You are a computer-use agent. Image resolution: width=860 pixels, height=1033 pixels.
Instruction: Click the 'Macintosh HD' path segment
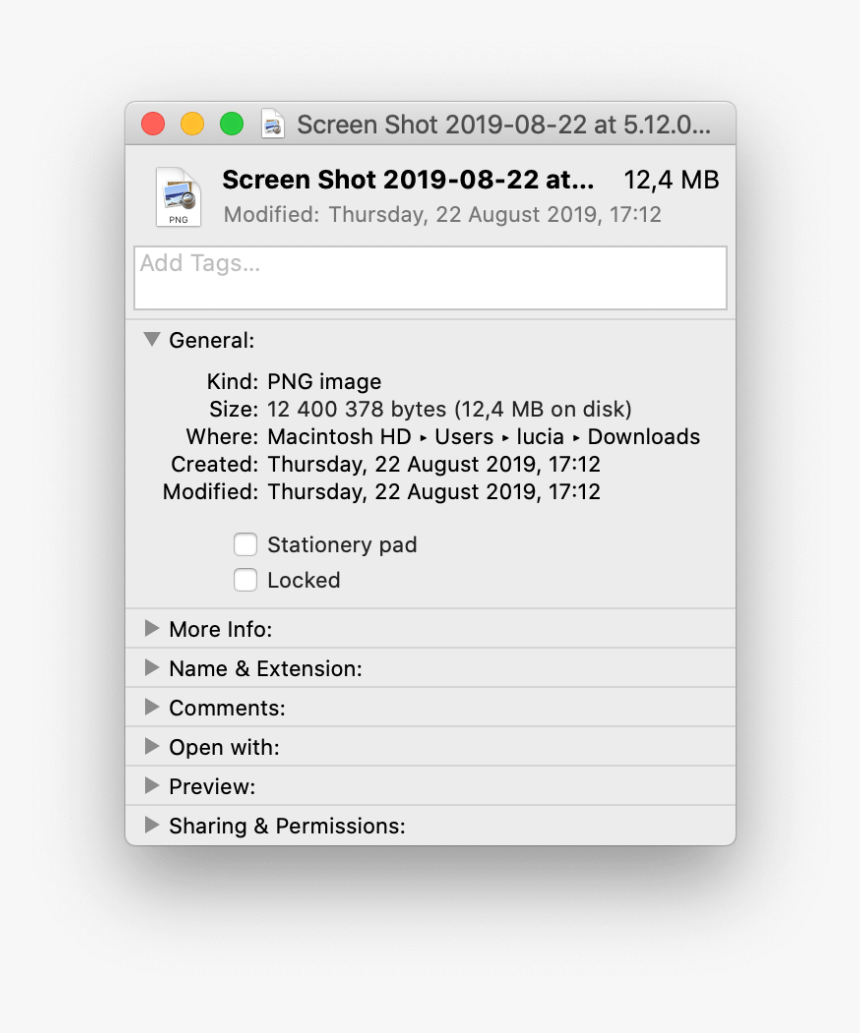[x=339, y=437]
